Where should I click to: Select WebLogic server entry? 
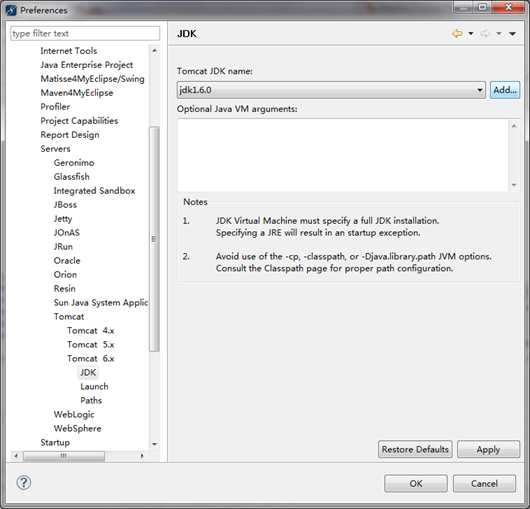[x=74, y=414]
